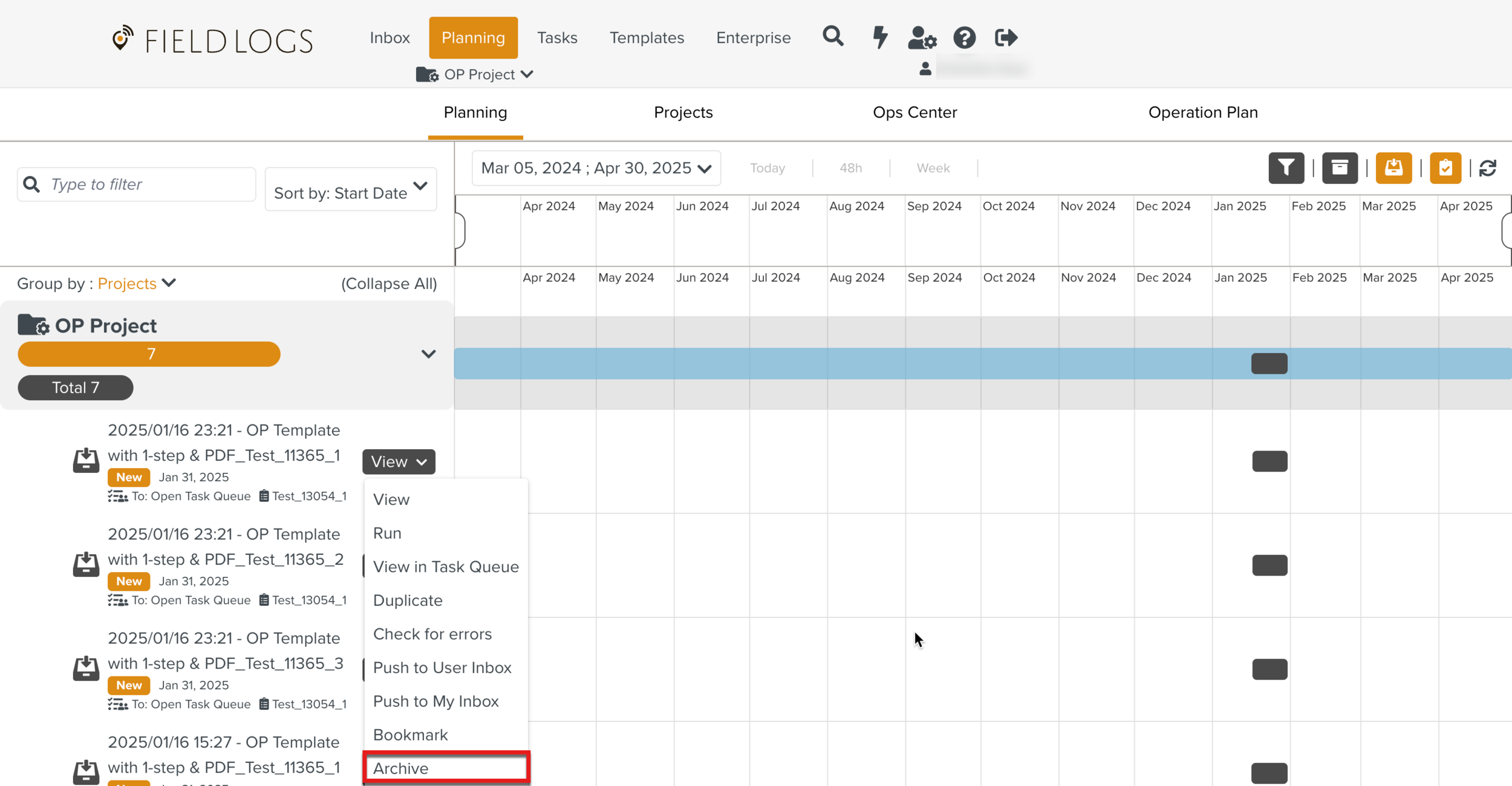Click the blue OP Project timeline bar
The image size is (1512, 786).
pyautogui.click(x=847, y=363)
